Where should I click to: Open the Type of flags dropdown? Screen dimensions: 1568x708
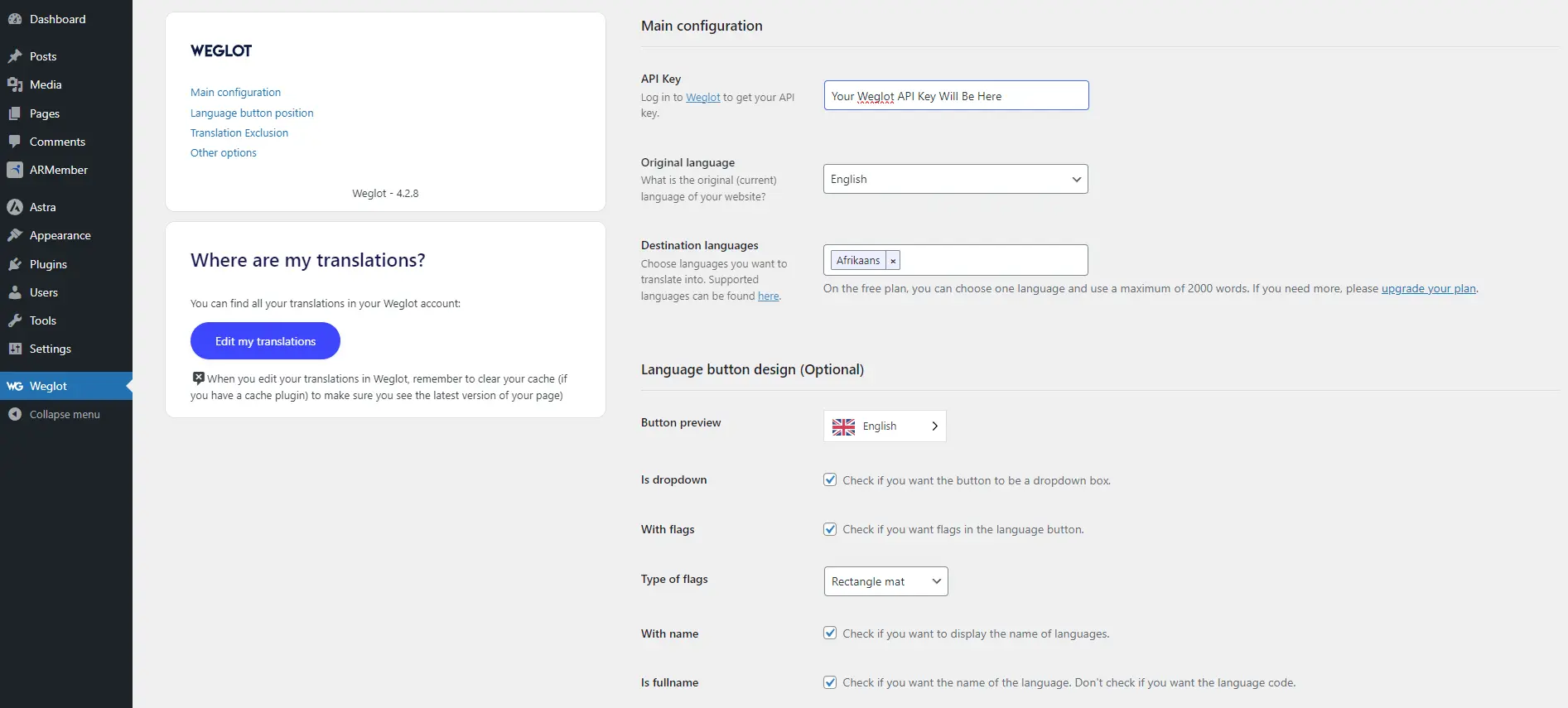(885, 581)
